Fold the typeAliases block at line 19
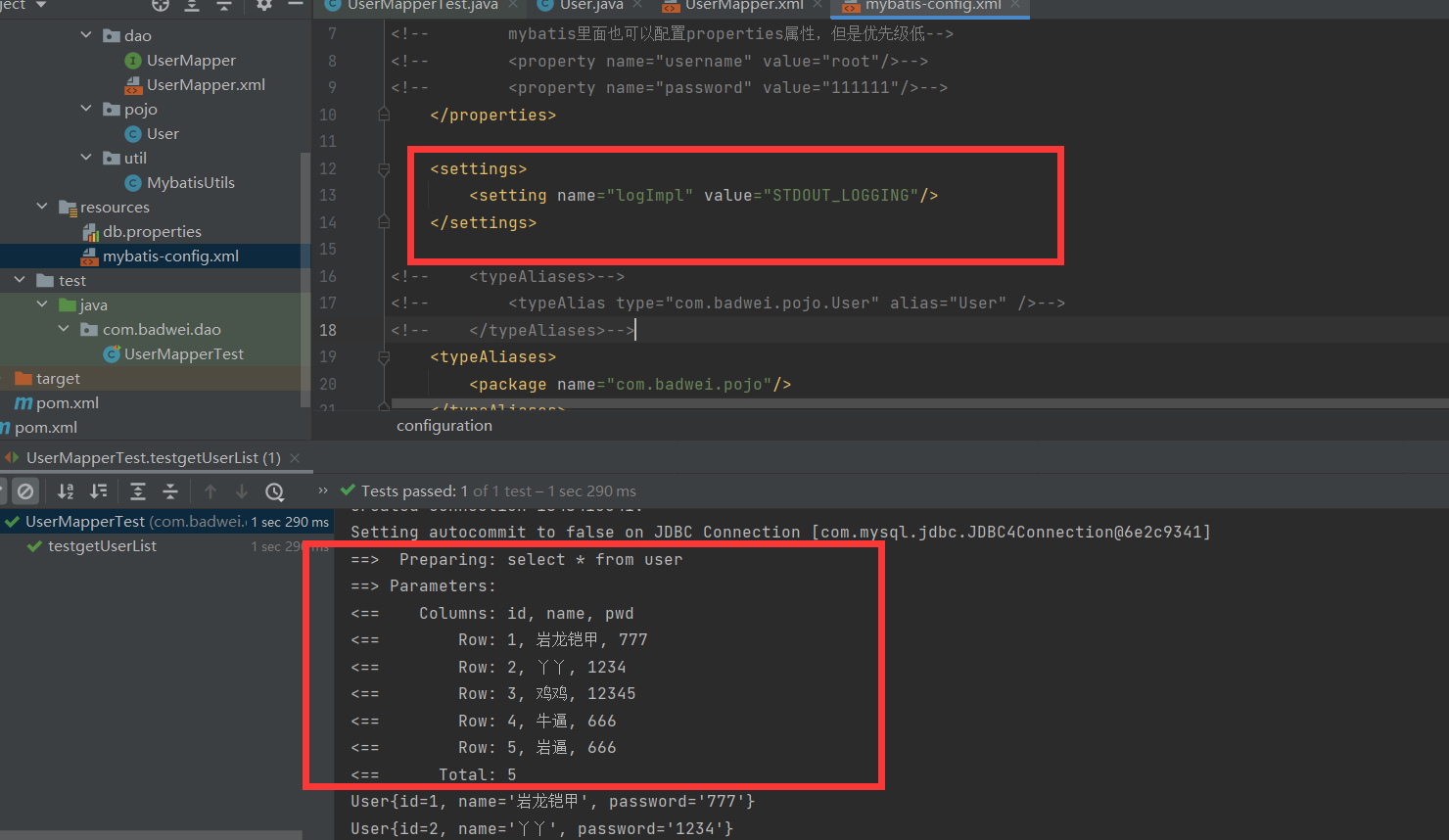Viewport: 1449px width, 840px height. click(x=384, y=357)
